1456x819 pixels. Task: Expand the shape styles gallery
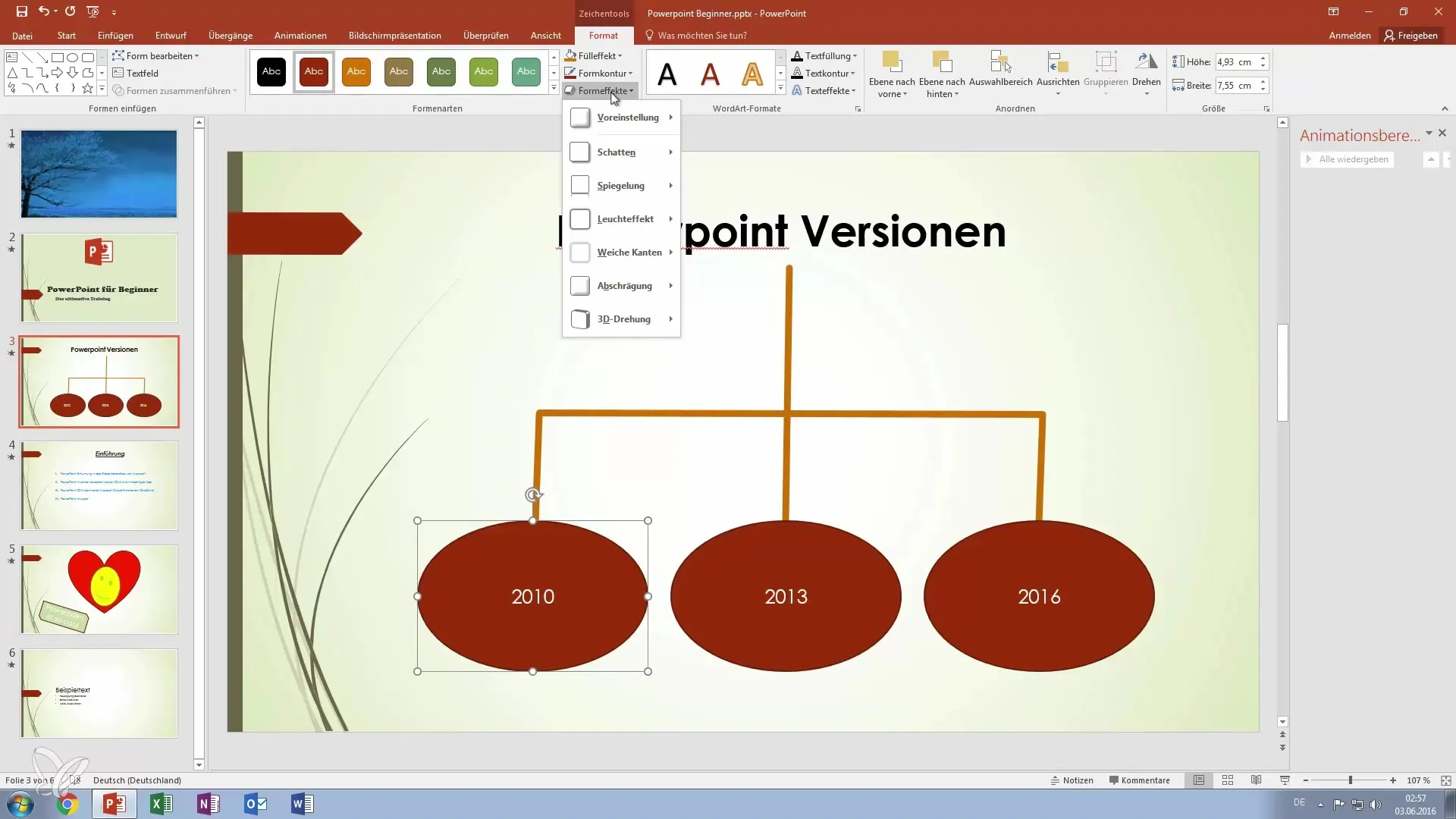[x=554, y=89]
